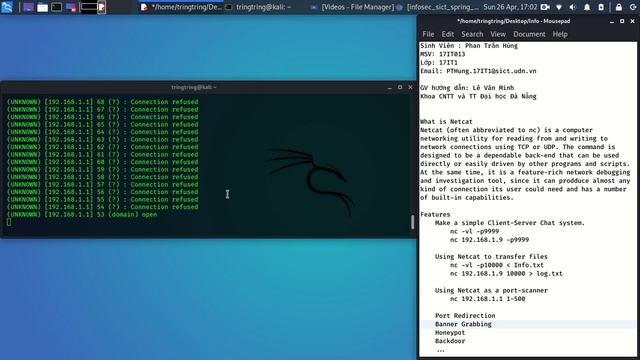Open the clock showing Sun 26 Apr
The width and height of the screenshot is (640, 360).
(x=510, y=7)
